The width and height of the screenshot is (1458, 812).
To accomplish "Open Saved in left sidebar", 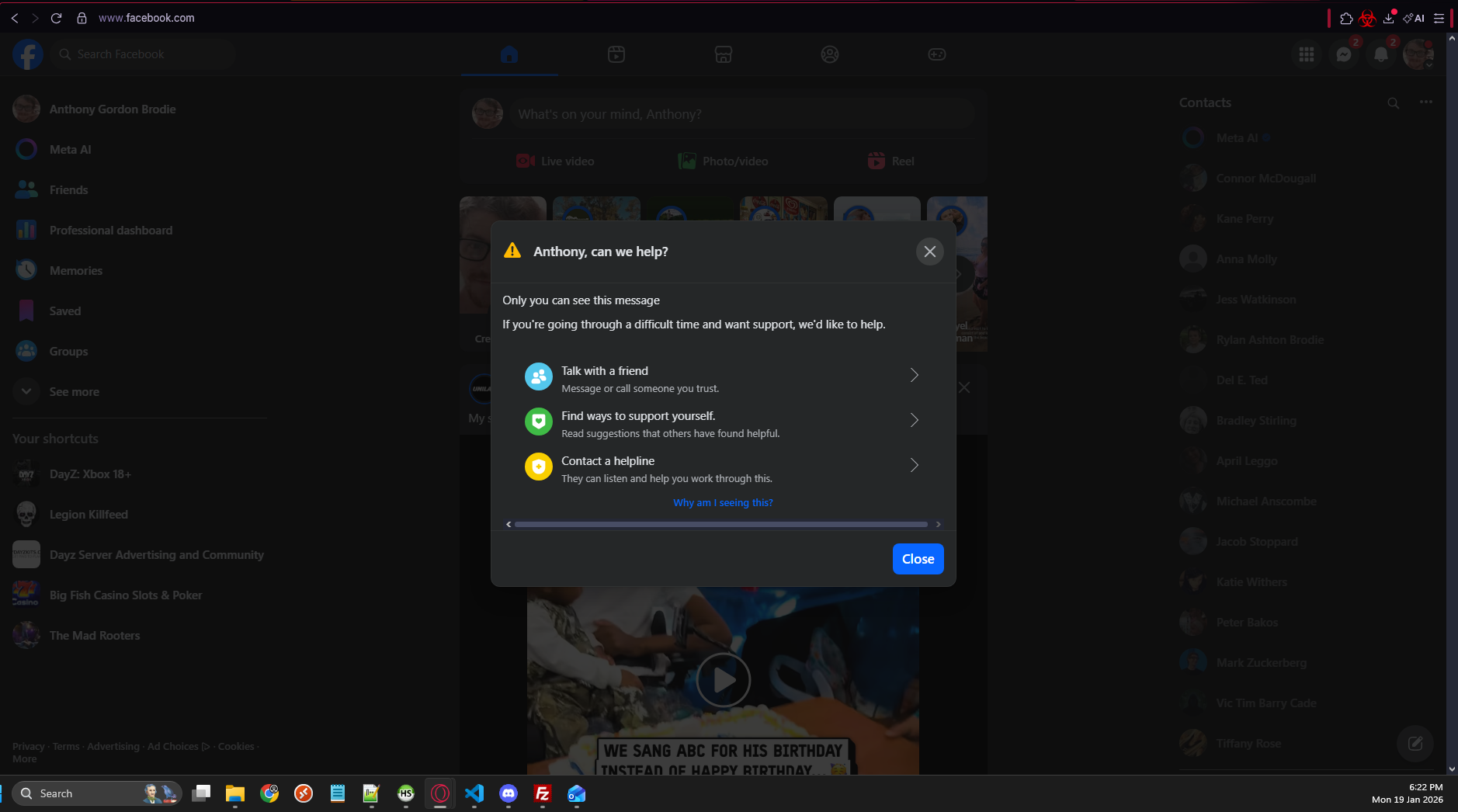I will [140, 311].
